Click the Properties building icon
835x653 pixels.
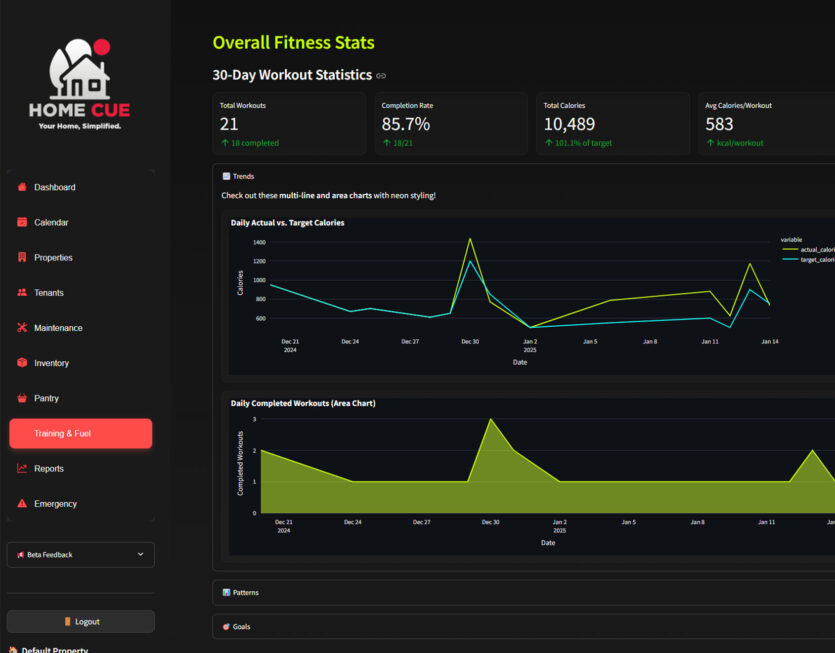tap(22, 257)
